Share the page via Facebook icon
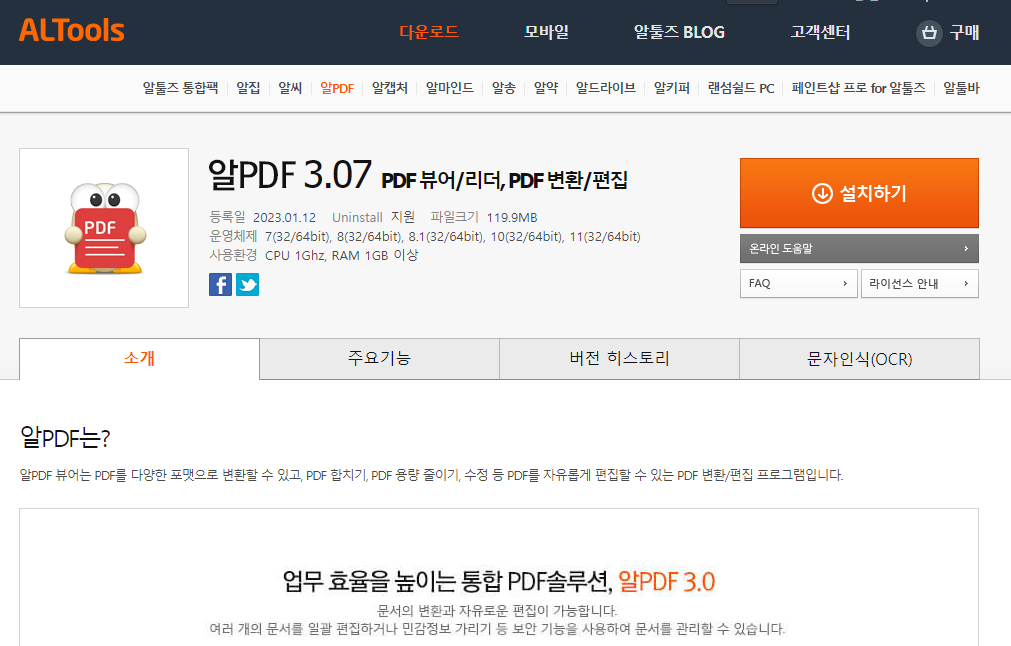 point(220,284)
